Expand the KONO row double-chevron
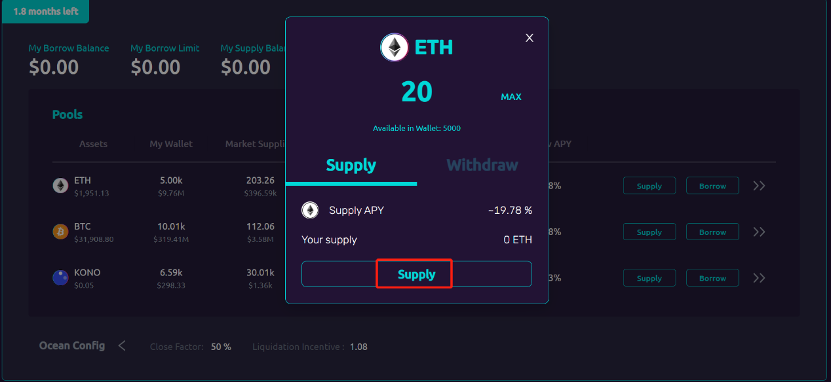The image size is (832, 382). [x=759, y=278]
